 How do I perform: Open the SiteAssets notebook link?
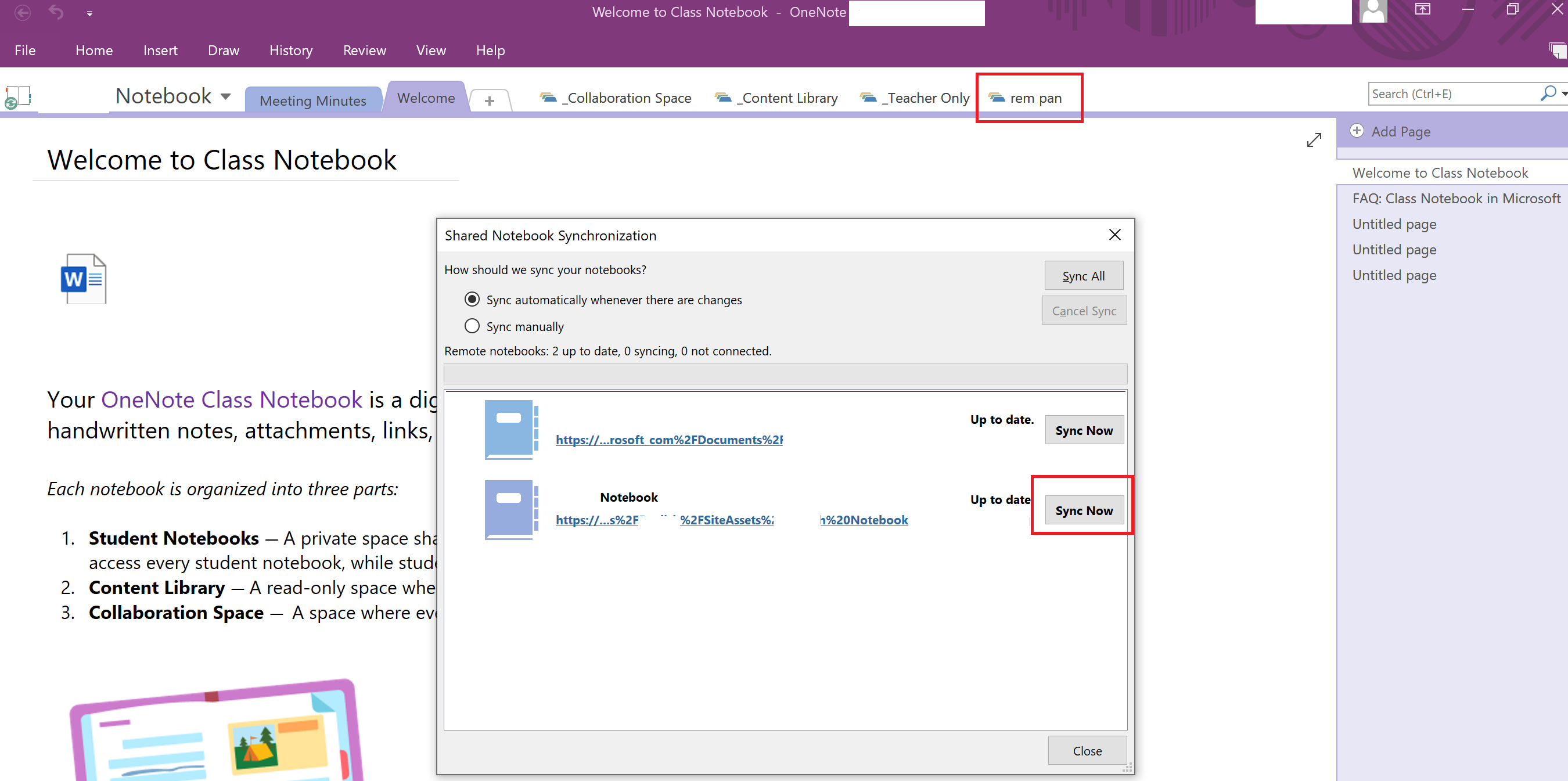(x=728, y=520)
